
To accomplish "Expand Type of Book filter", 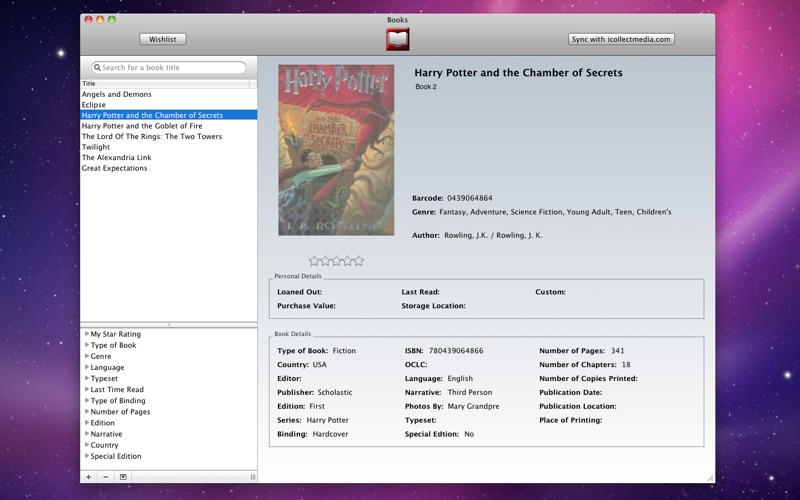I will click(87, 345).
